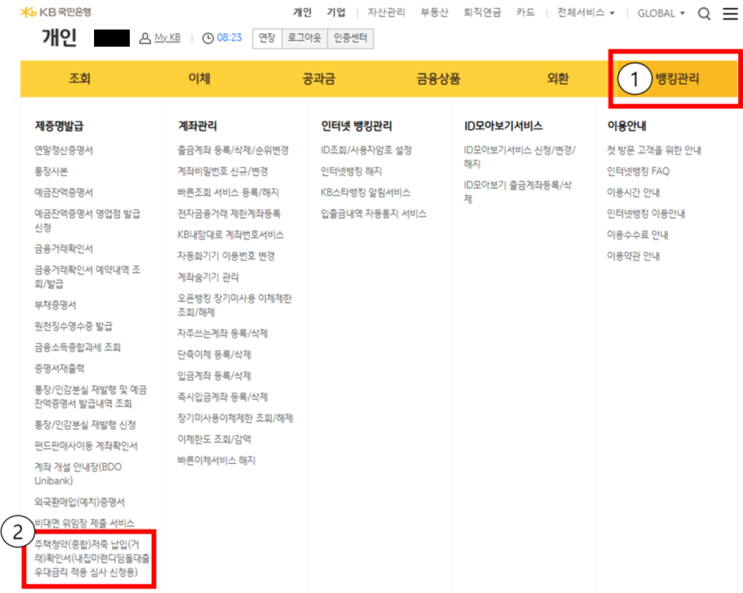Viewport: 743px width, 593px height.
Task: Open the 이체 main menu
Action: (x=199, y=78)
